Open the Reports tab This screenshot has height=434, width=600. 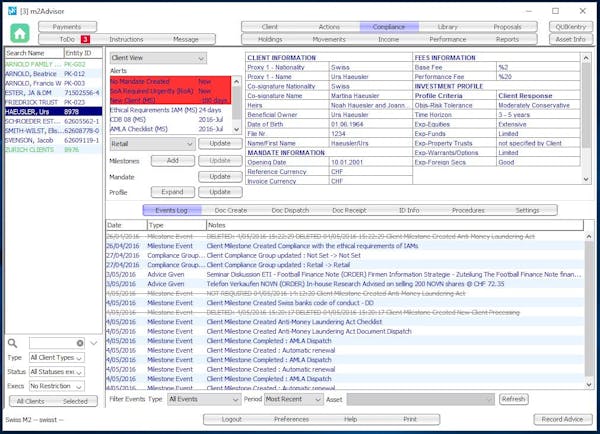click(507, 39)
